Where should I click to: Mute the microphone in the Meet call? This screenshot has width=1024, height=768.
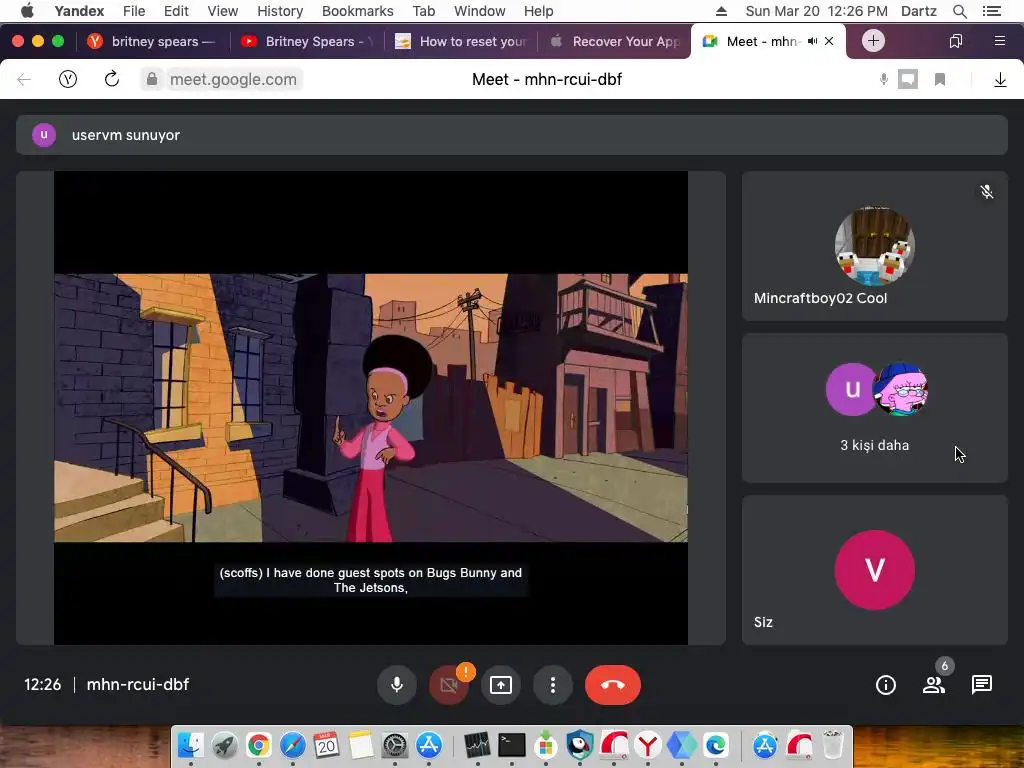[396, 684]
